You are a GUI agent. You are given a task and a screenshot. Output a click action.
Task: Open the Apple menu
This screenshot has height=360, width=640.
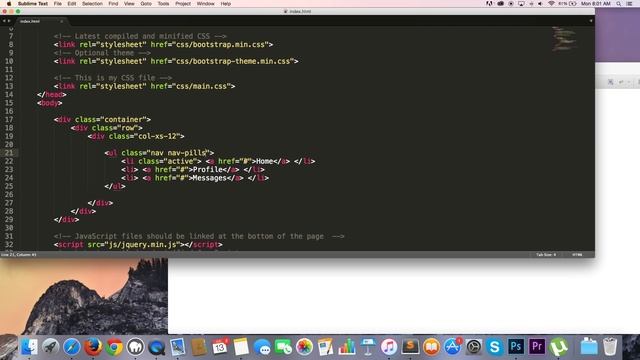pyautogui.click(x=9, y=4)
